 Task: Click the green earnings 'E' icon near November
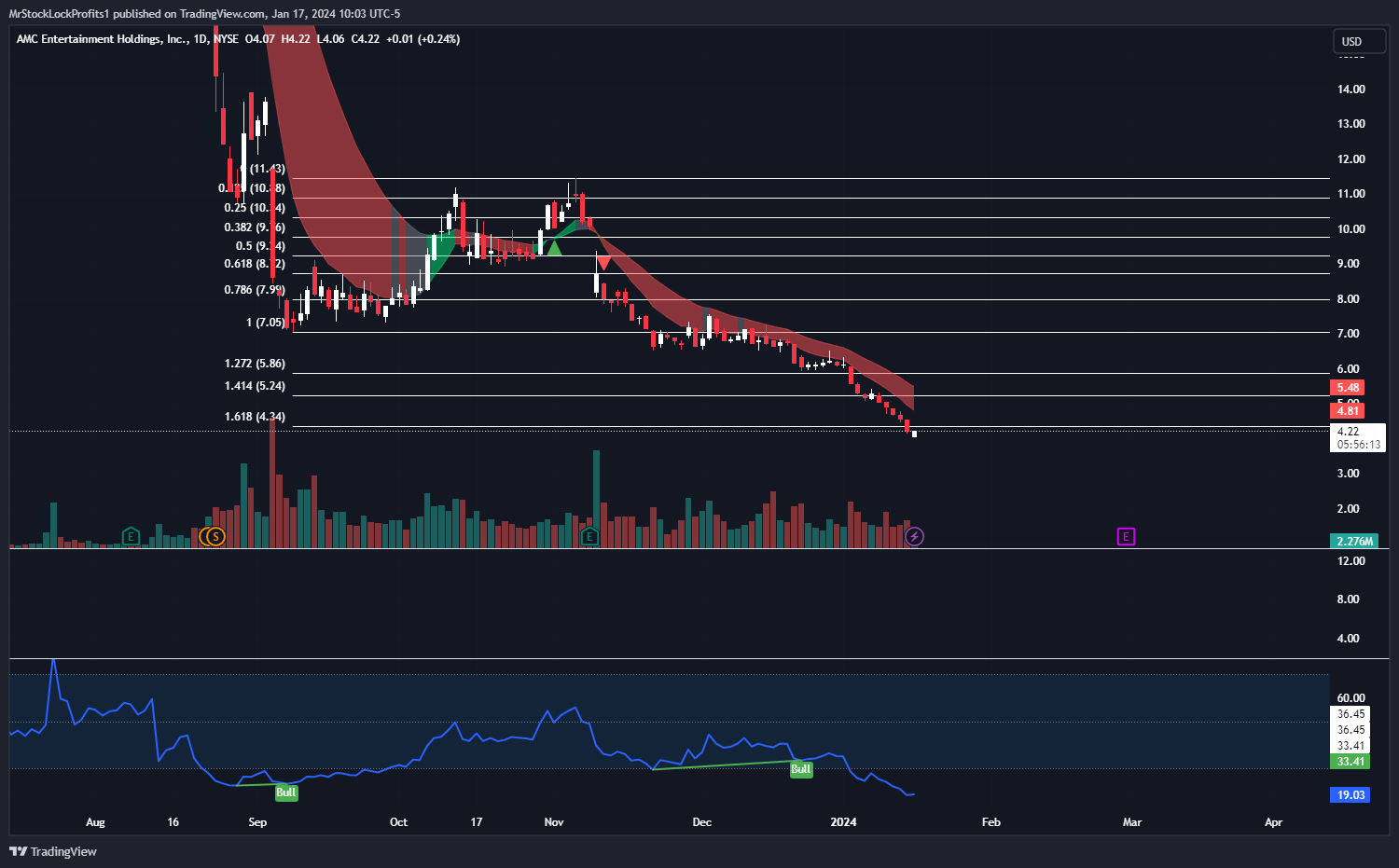tap(589, 536)
